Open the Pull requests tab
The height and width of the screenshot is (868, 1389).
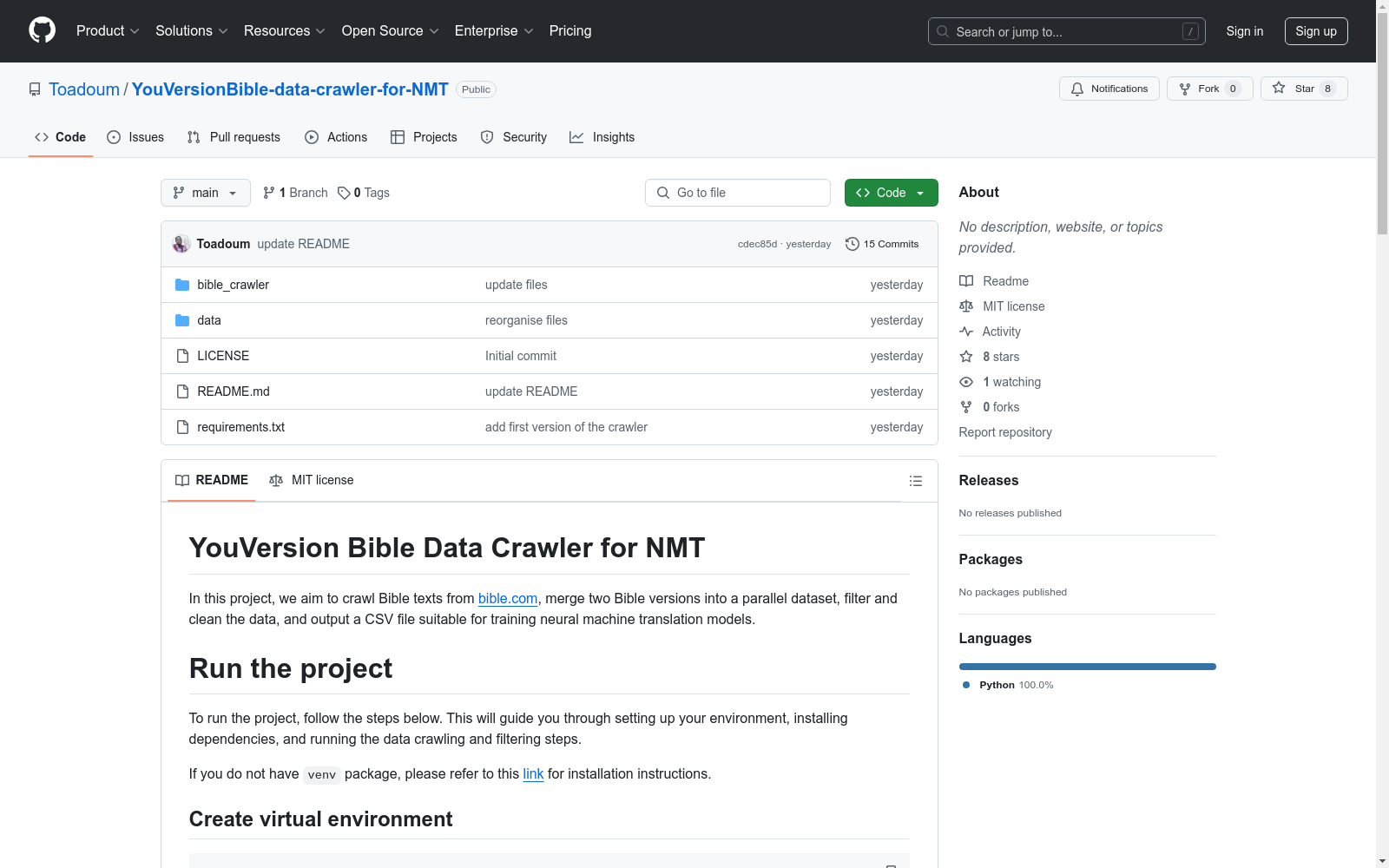tap(234, 137)
